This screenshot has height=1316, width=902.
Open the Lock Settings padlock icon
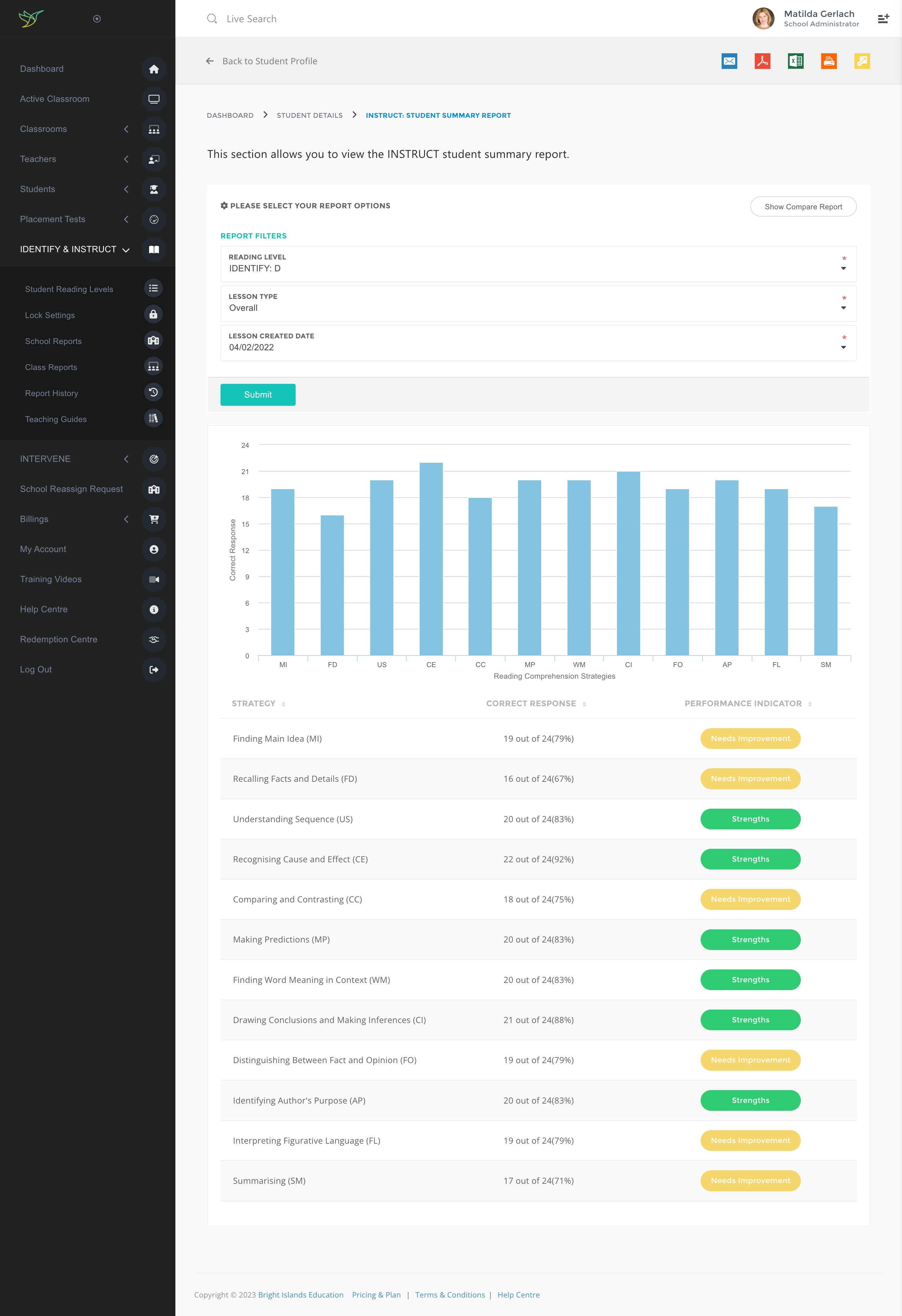coord(153,315)
